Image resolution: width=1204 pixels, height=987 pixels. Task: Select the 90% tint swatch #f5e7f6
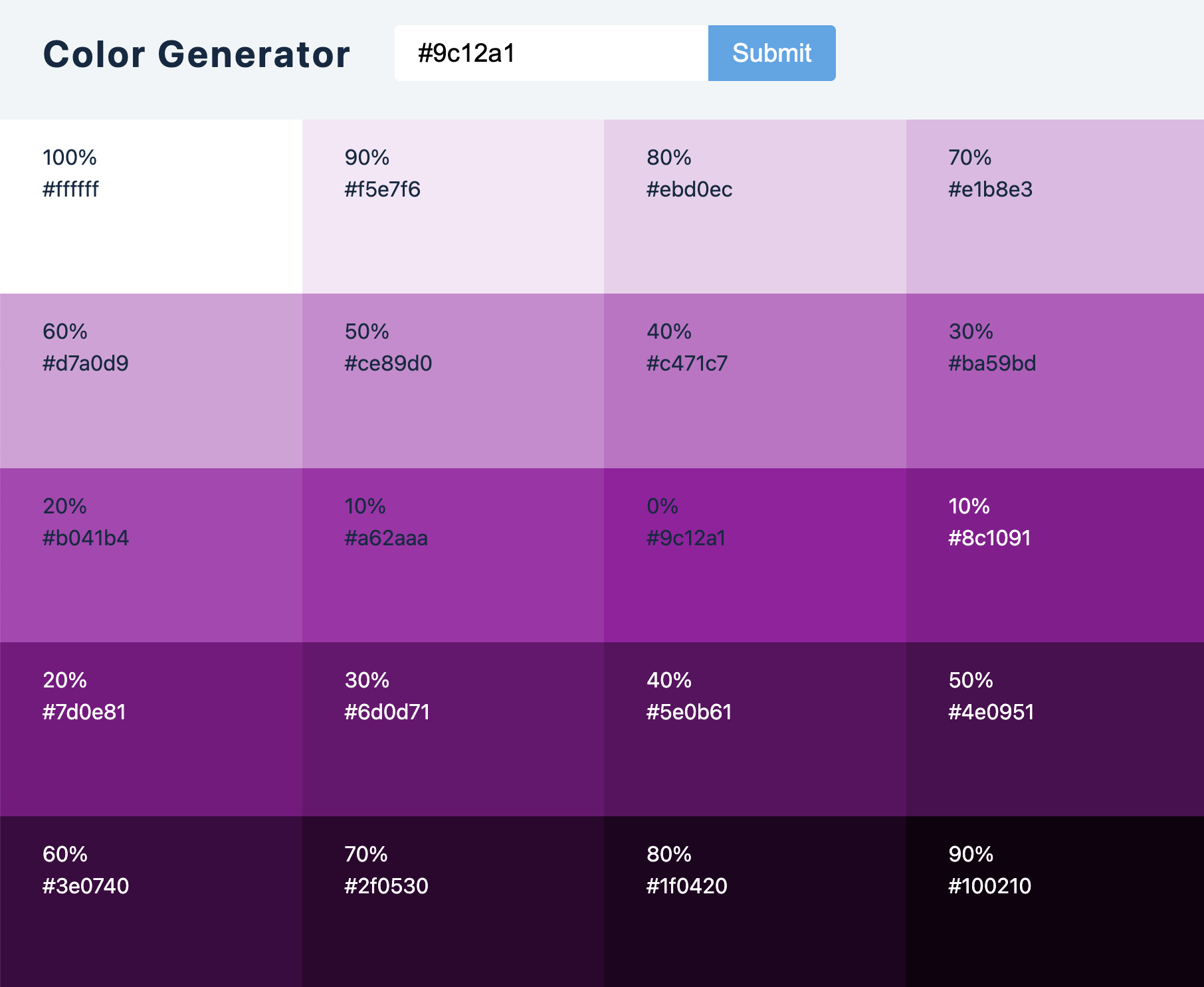(453, 207)
